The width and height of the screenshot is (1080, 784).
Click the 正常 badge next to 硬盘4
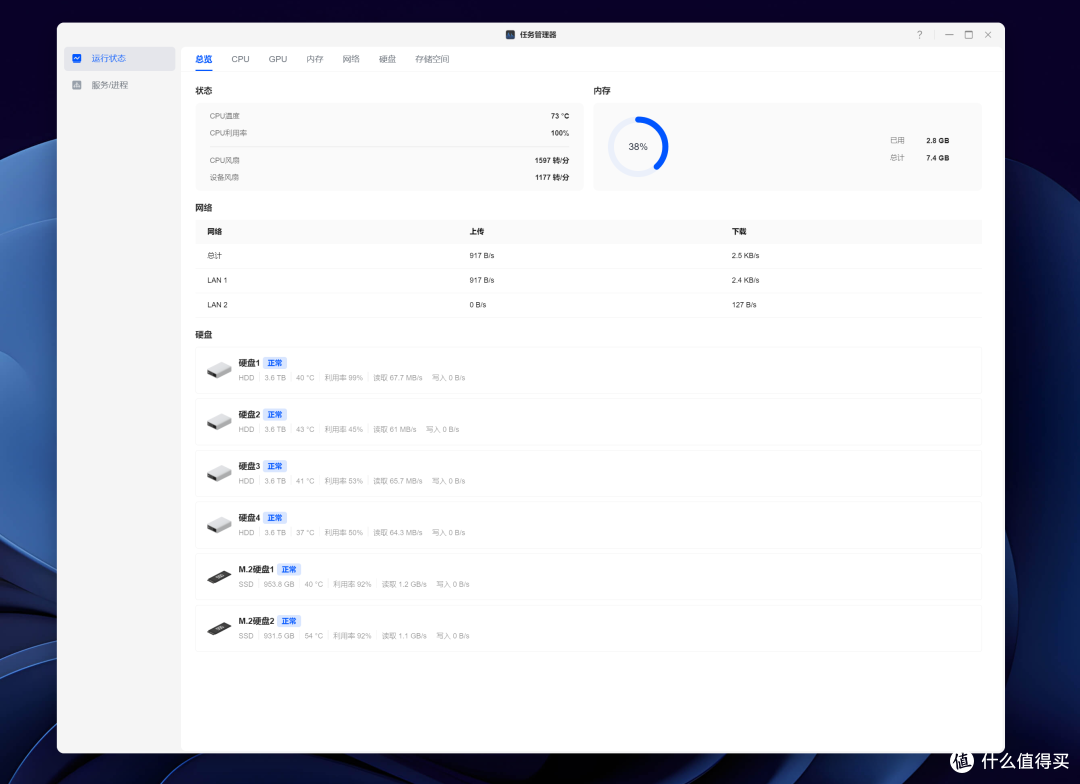pos(275,518)
